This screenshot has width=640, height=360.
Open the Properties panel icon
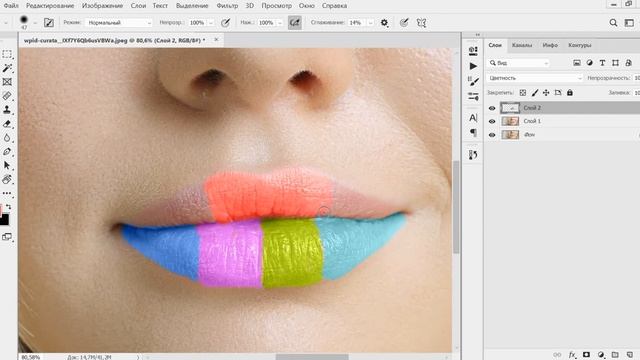tap(473, 51)
